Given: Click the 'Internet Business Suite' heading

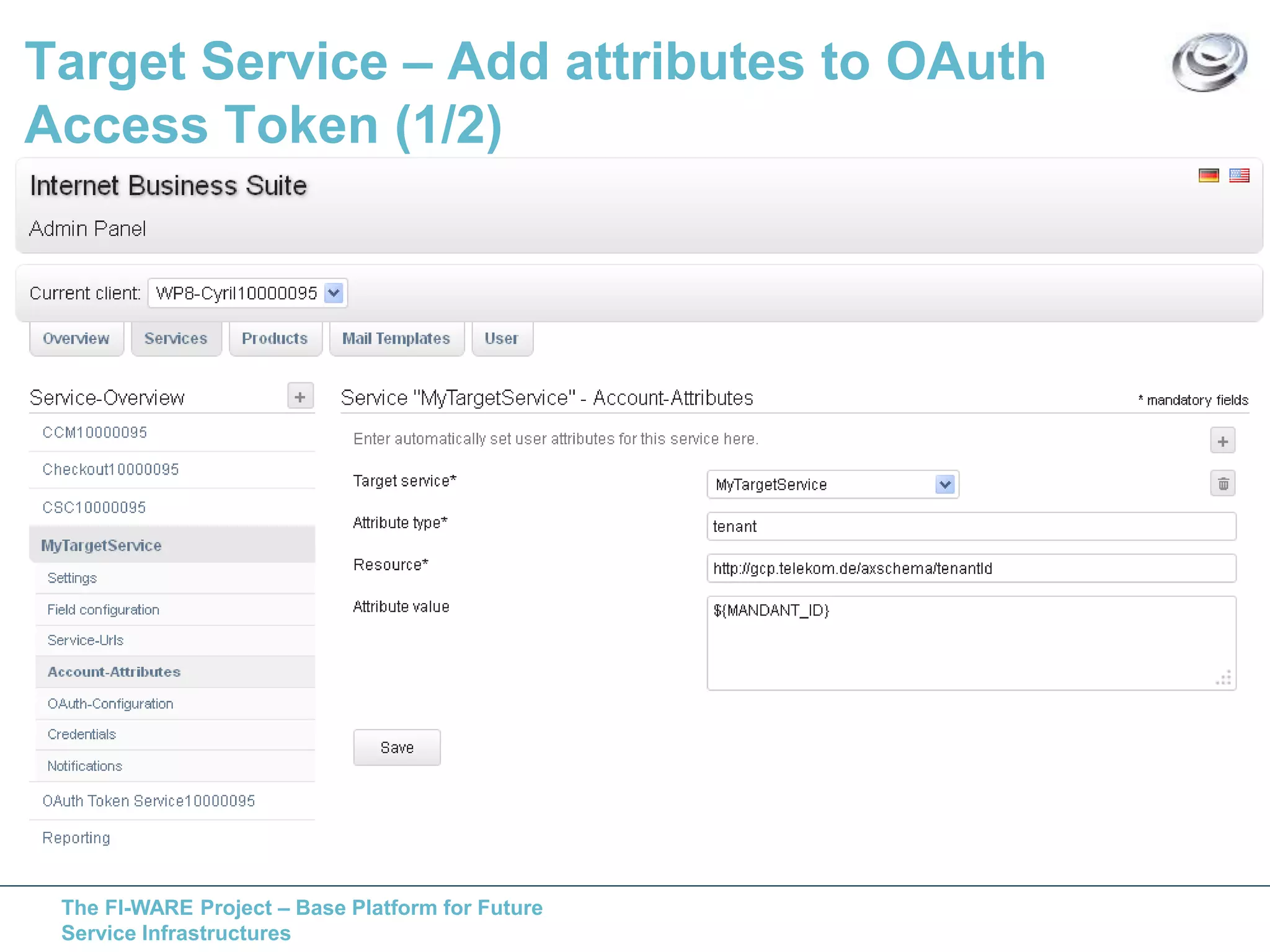Looking at the screenshot, I should [169, 186].
